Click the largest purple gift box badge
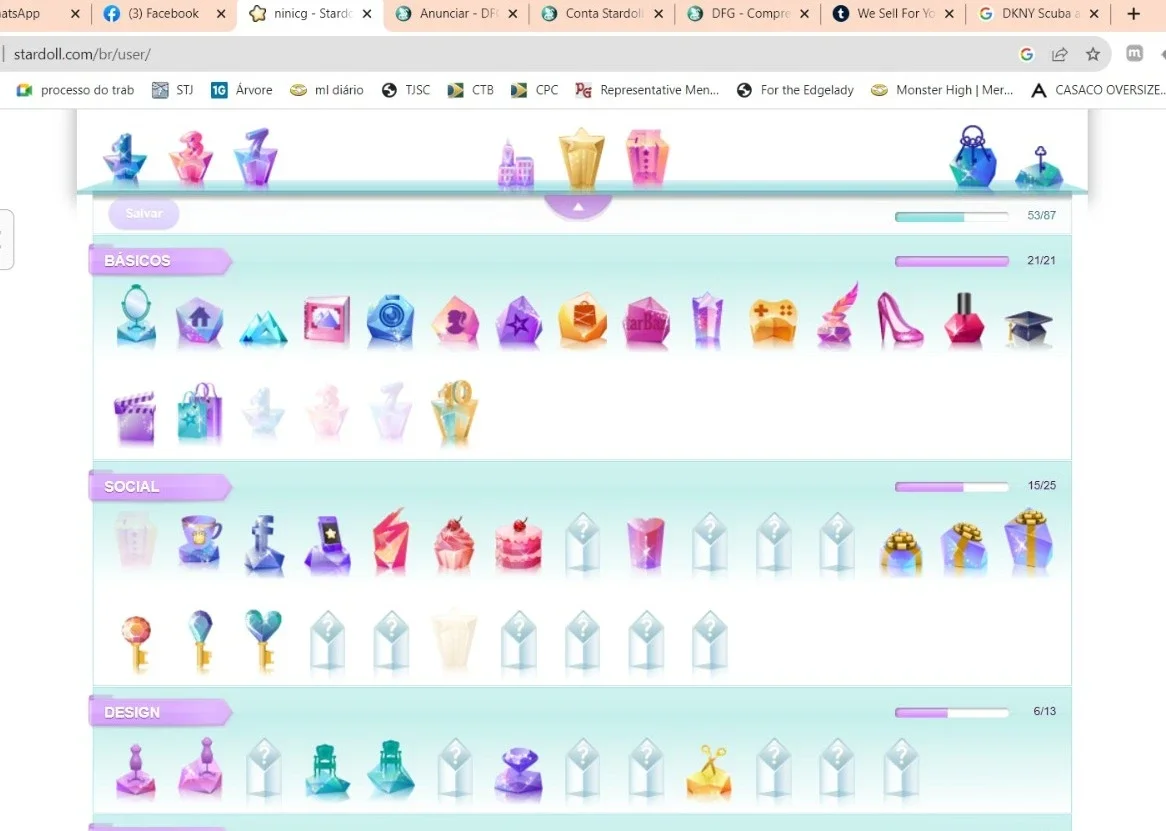The height and width of the screenshot is (831, 1166). coord(1029,541)
